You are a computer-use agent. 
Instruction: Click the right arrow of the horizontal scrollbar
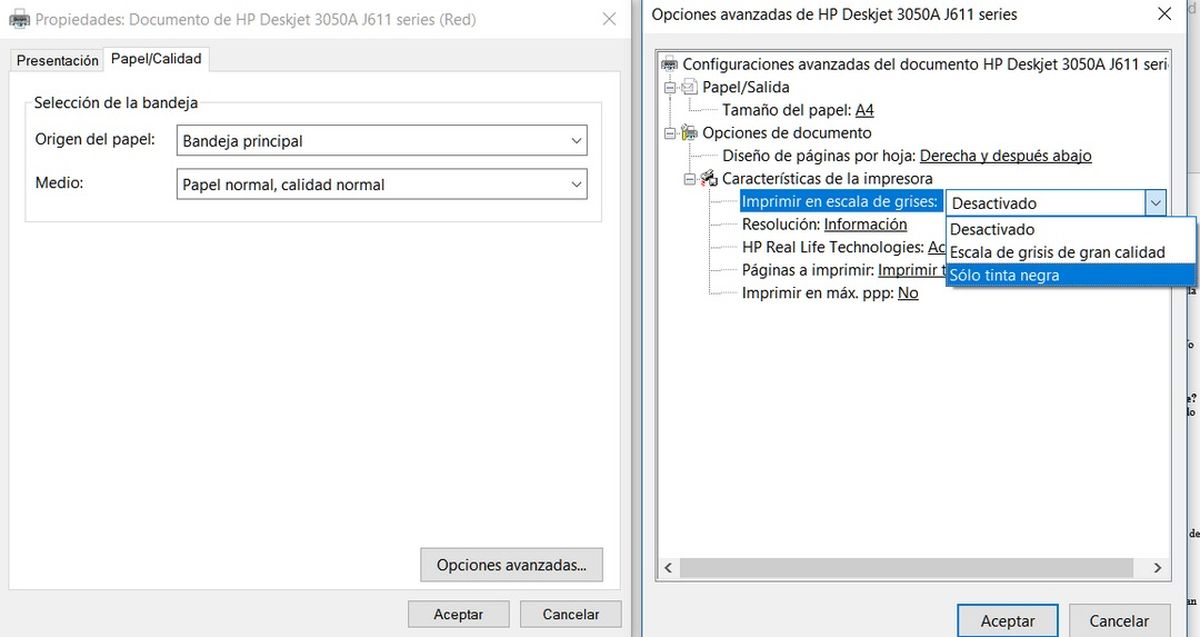point(1156,568)
